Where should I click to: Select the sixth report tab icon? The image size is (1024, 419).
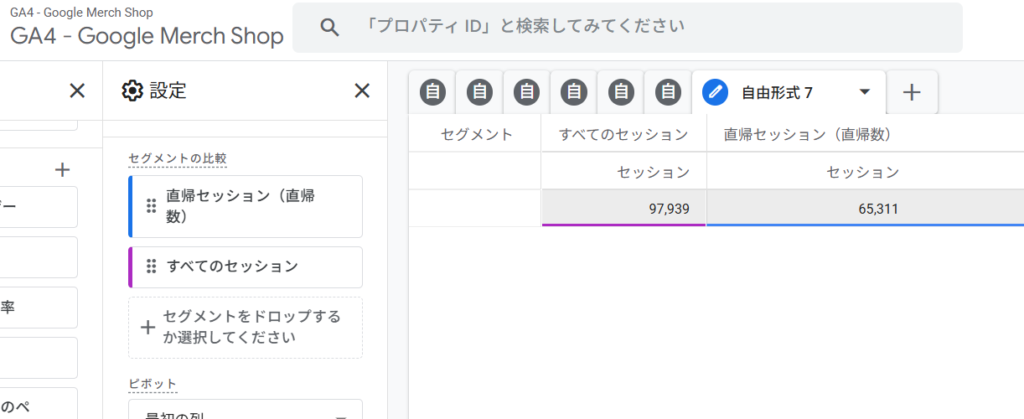point(667,92)
